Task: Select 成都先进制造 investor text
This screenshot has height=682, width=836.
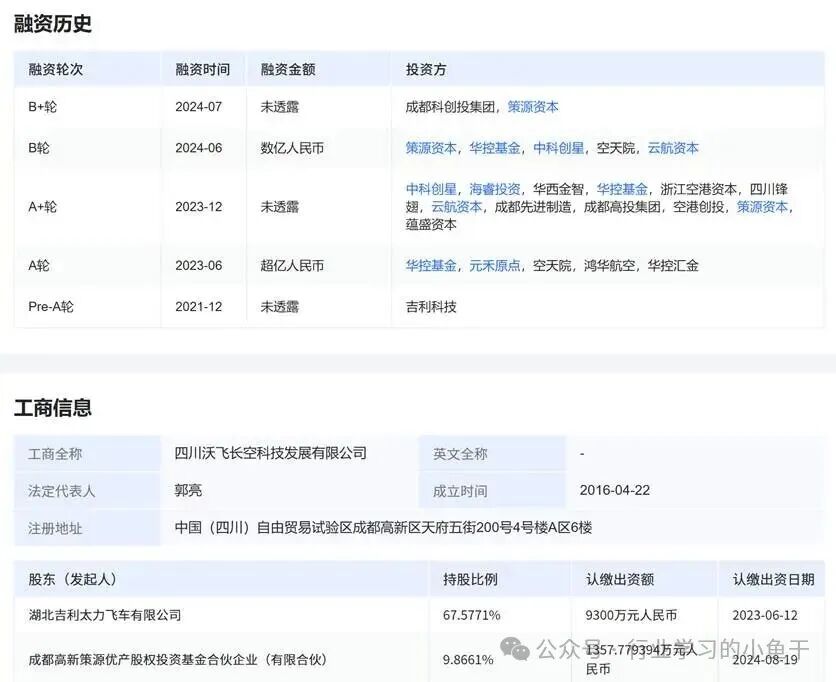Action: [533, 206]
